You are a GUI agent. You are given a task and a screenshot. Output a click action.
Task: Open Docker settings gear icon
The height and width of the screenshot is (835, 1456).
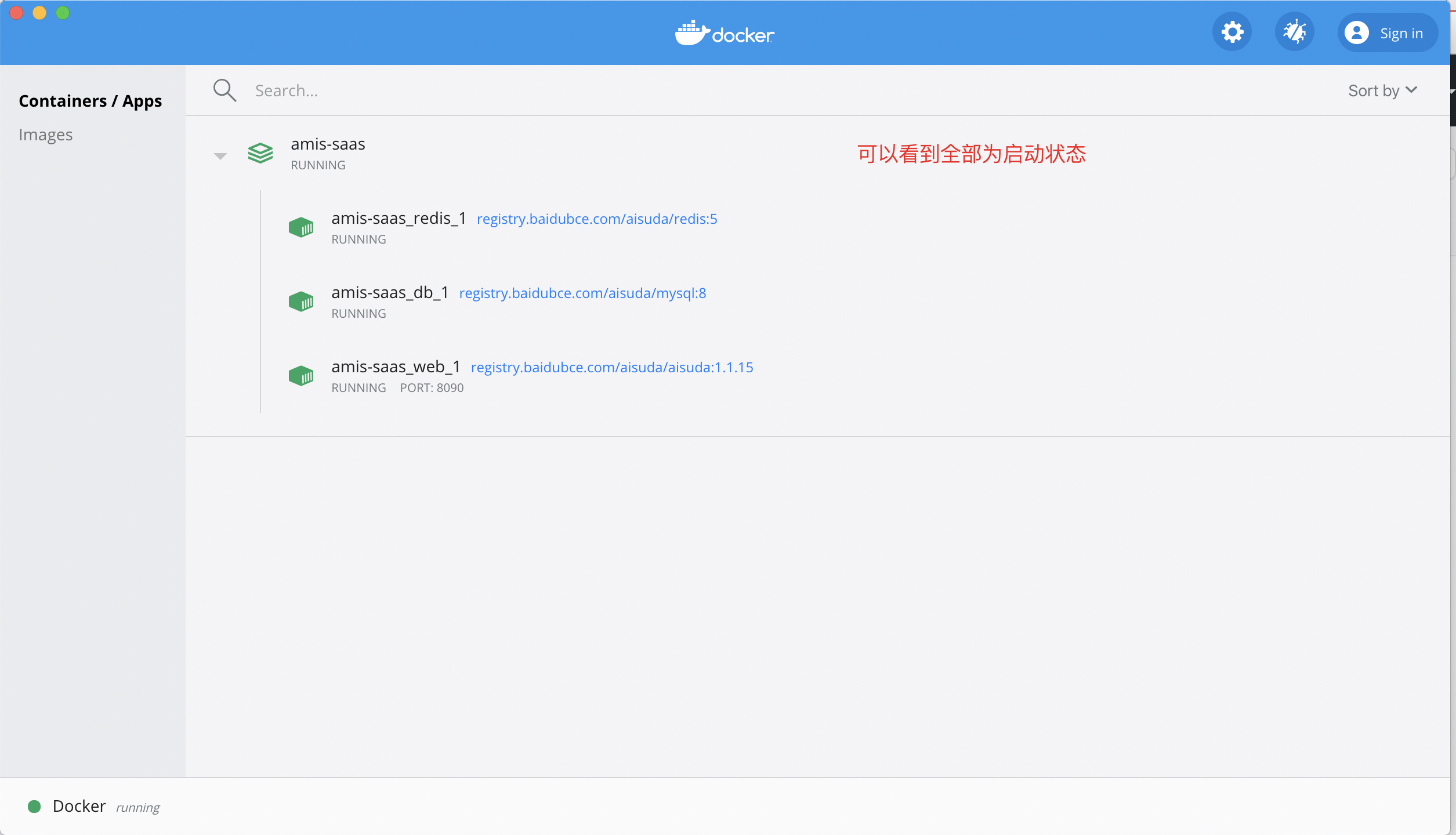coord(1232,32)
